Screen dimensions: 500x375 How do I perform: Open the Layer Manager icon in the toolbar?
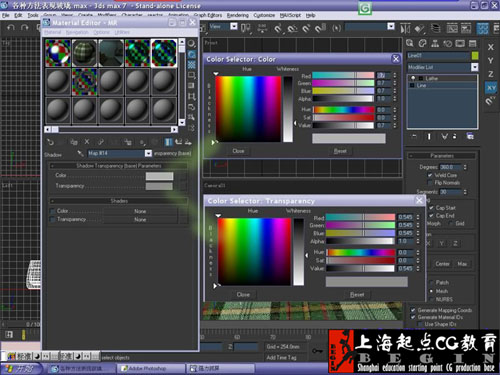click(435, 28)
